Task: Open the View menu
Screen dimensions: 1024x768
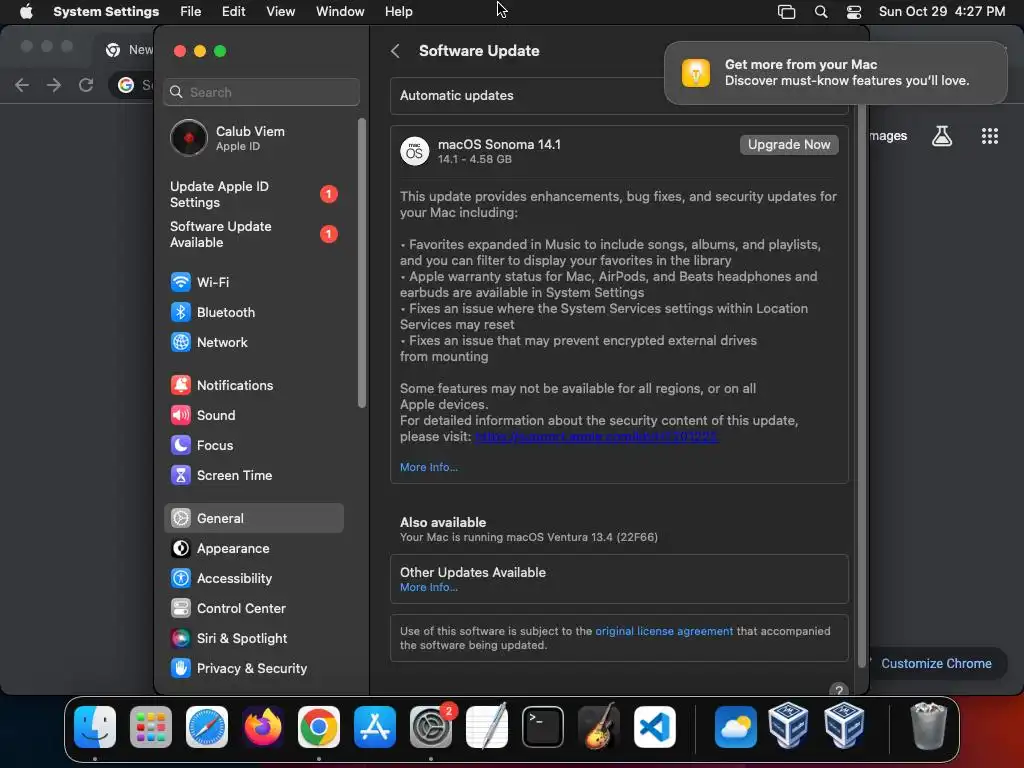Action: point(280,12)
